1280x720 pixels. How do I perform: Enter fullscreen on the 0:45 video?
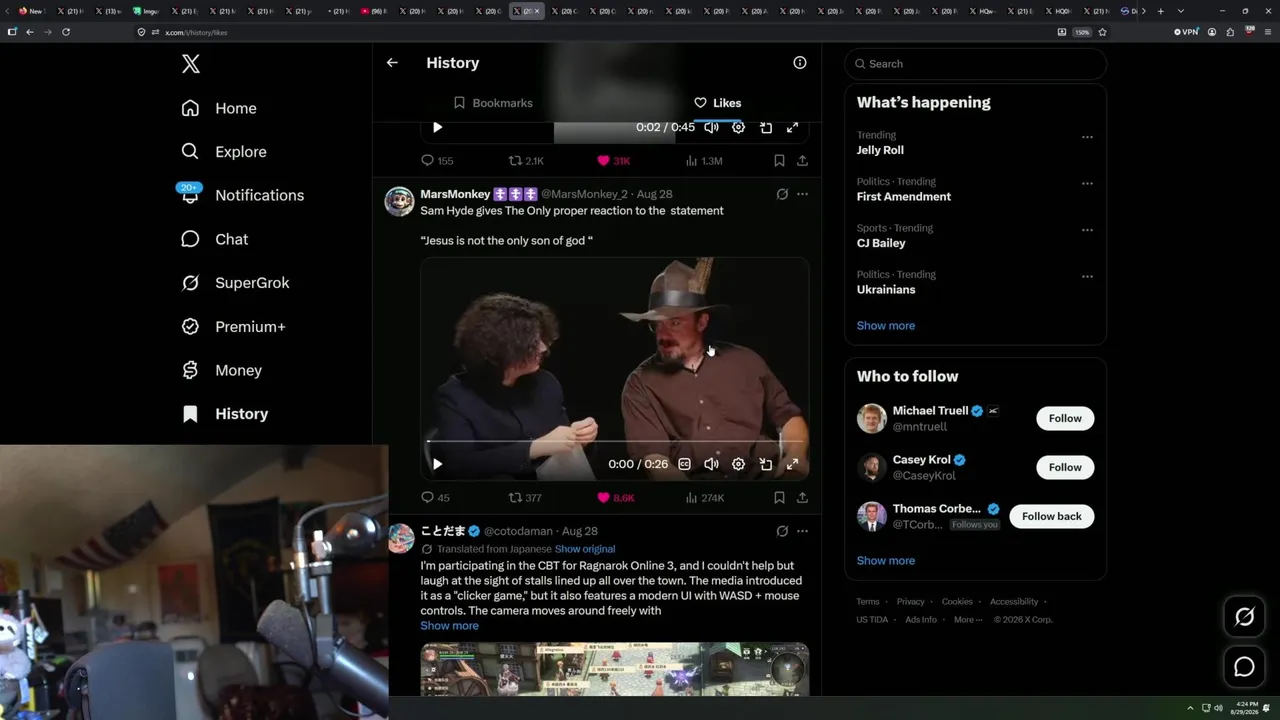click(792, 127)
